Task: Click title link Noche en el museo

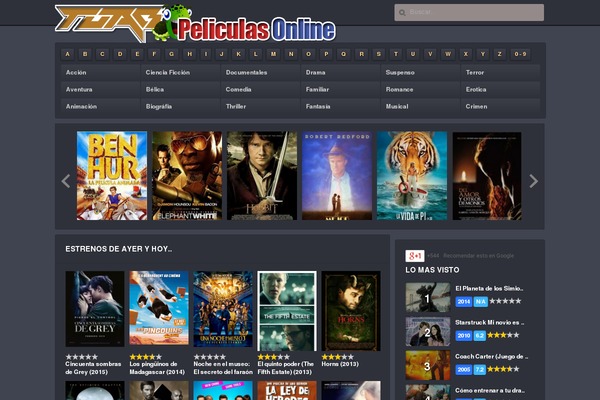Action: 223,368
